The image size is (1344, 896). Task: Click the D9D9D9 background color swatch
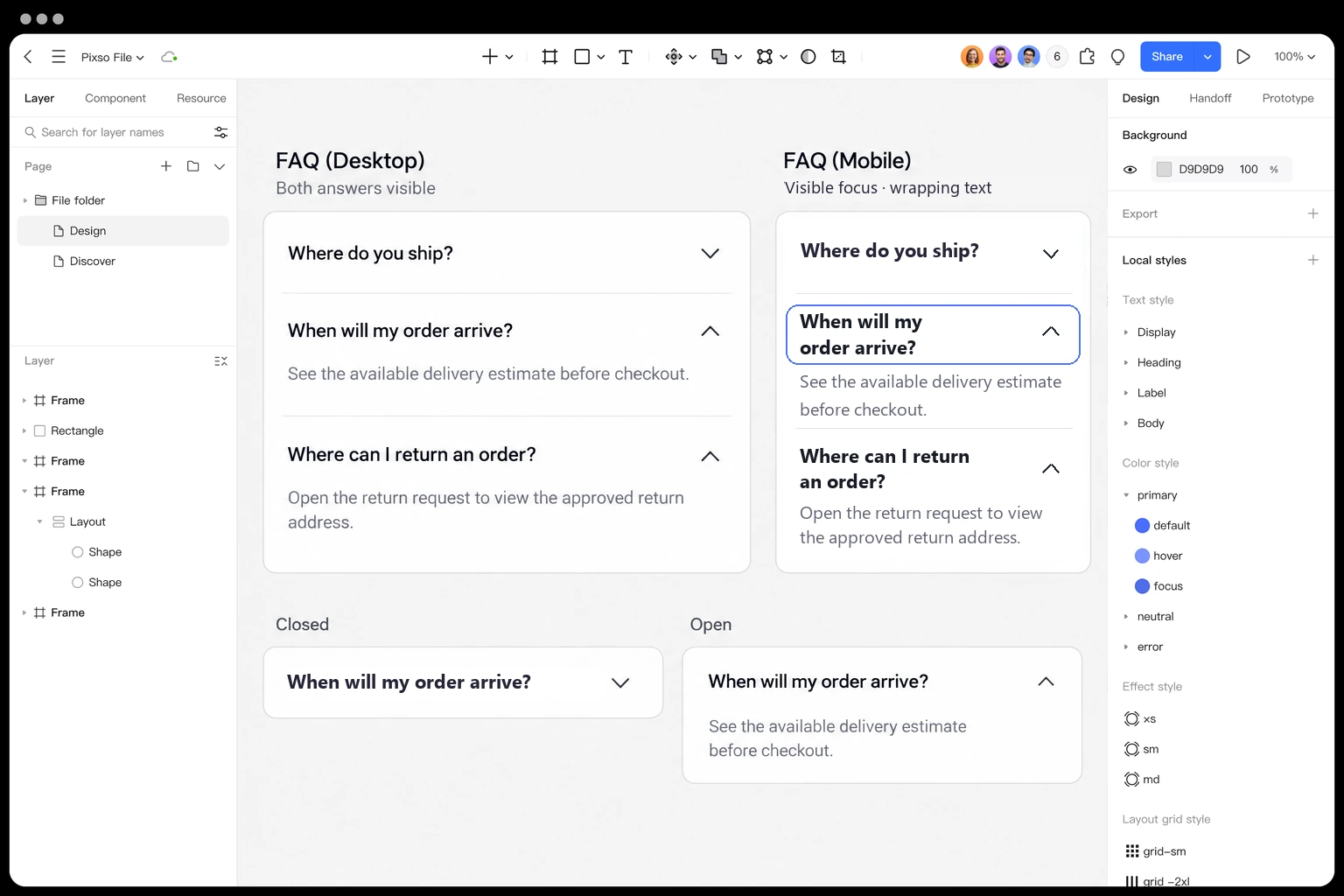click(x=1164, y=170)
